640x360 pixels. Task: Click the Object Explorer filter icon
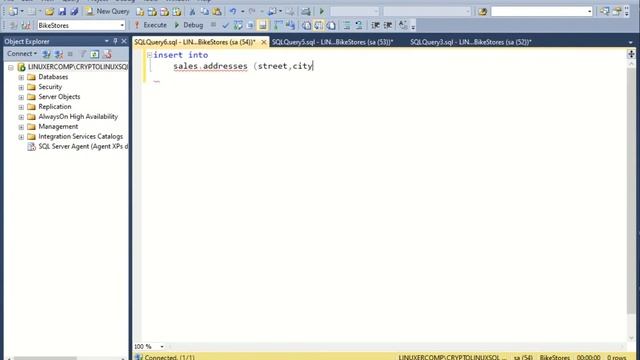click(x=83, y=54)
